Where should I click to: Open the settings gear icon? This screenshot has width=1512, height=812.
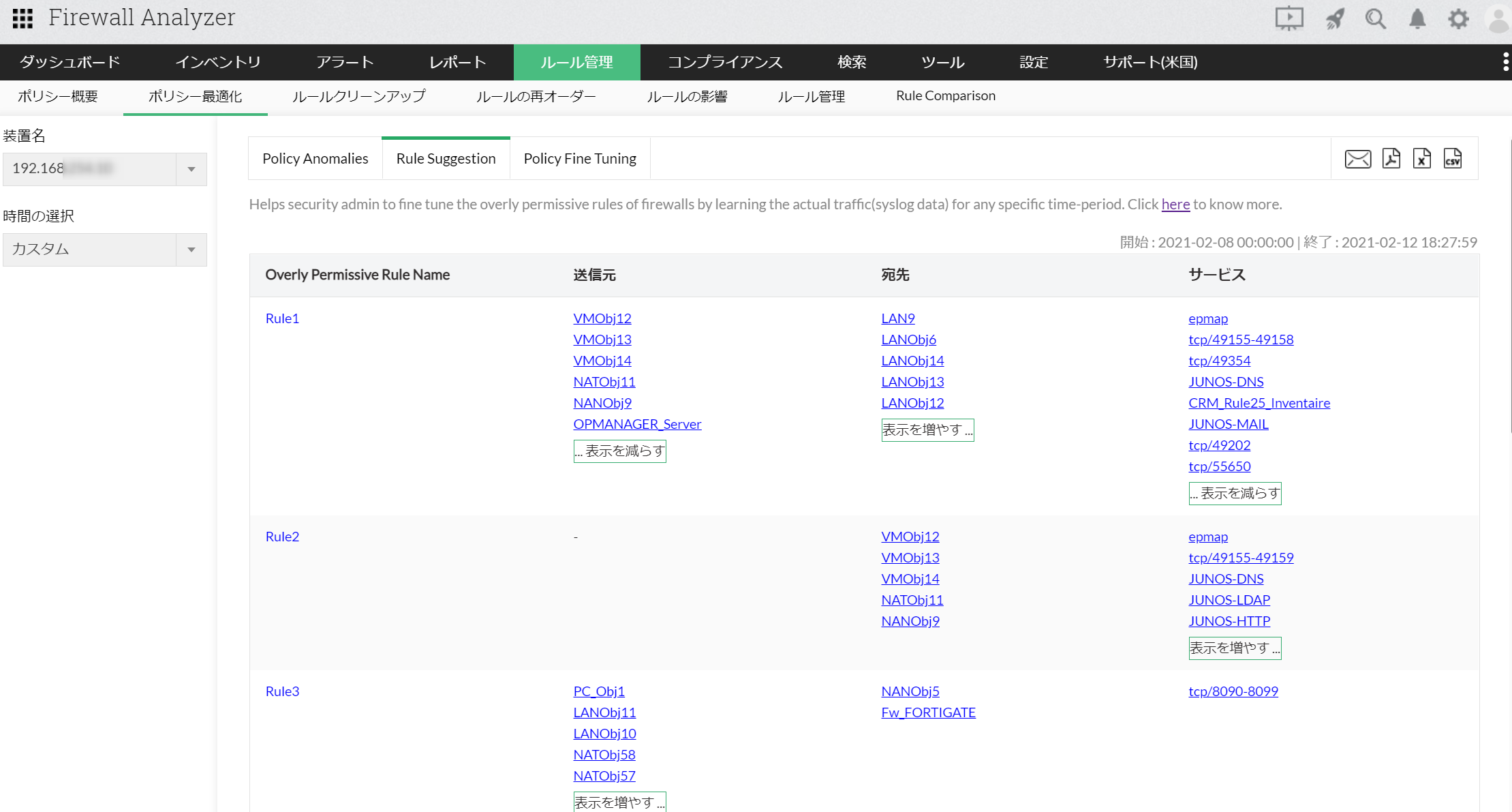pyautogui.click(x=1458, y=18)
